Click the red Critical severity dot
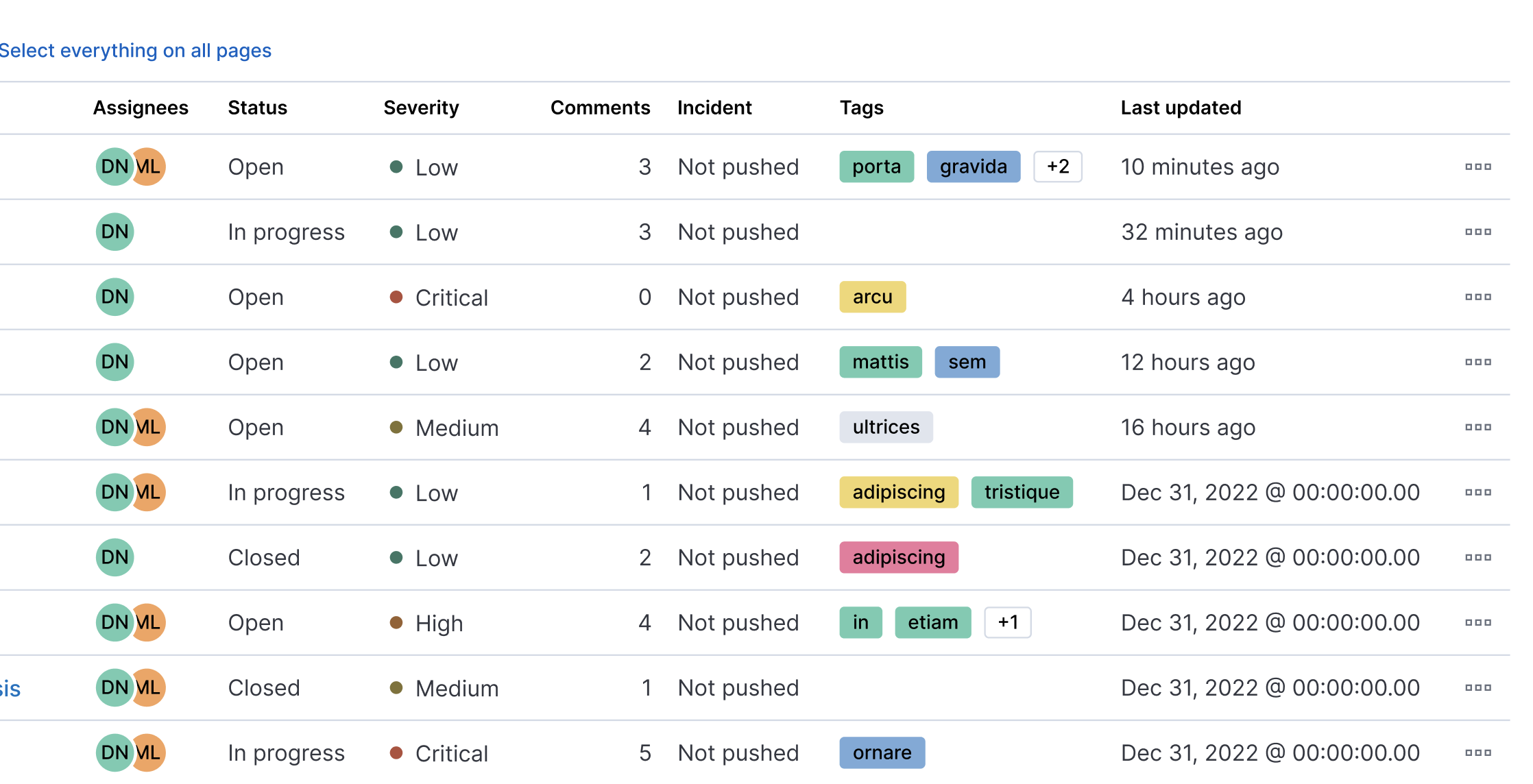Image resolution: width=1533 pixels, height=784 pixels. pos(396,297)
